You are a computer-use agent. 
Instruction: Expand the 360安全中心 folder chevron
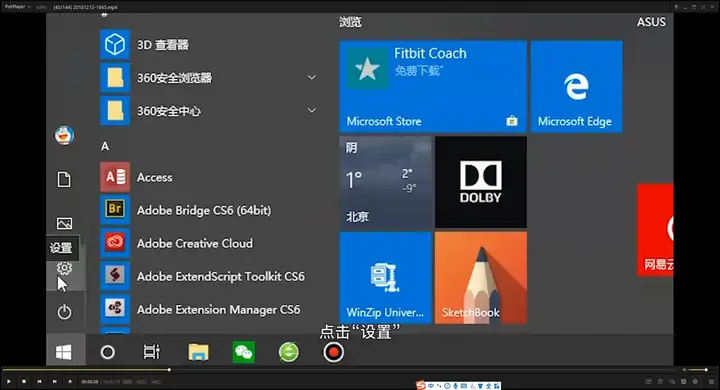coord(312,111)
